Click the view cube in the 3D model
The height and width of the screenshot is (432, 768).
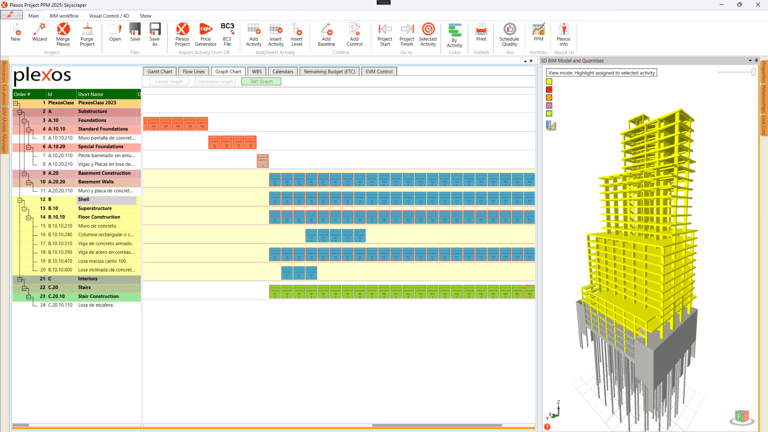pyautogui.click(x=742, y=417)
